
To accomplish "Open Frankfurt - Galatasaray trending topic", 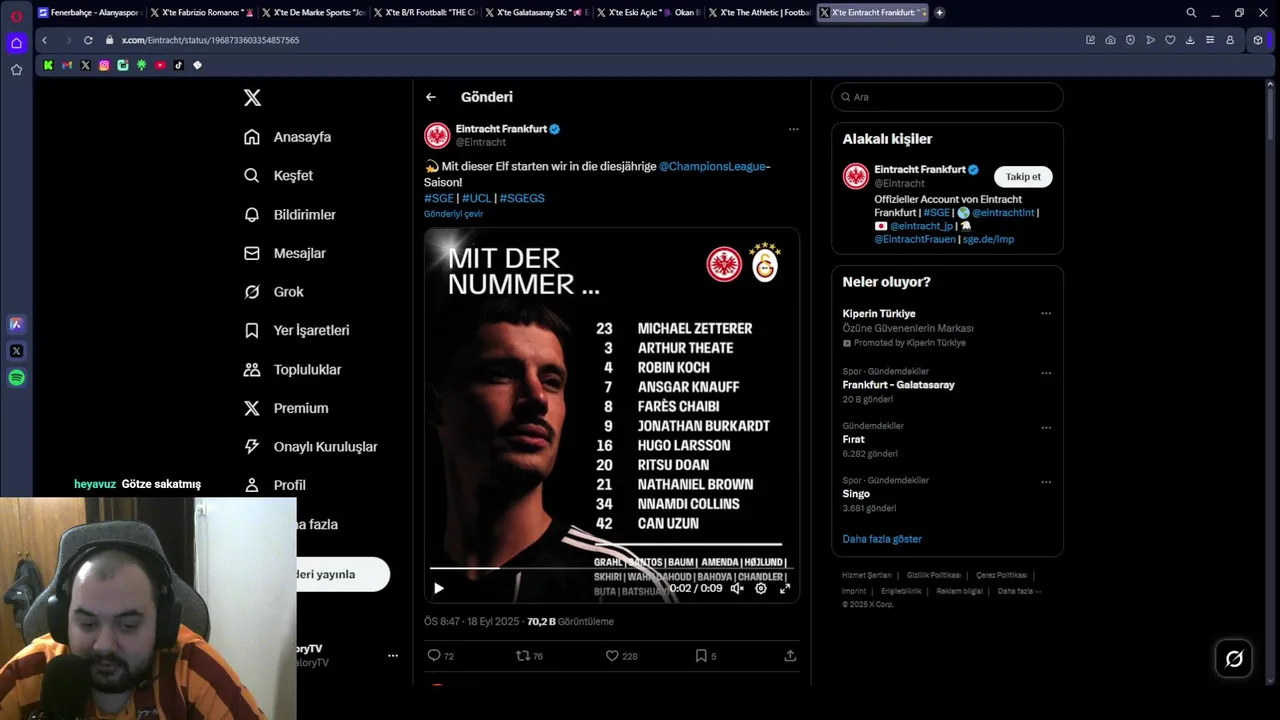I will [898, 385].
